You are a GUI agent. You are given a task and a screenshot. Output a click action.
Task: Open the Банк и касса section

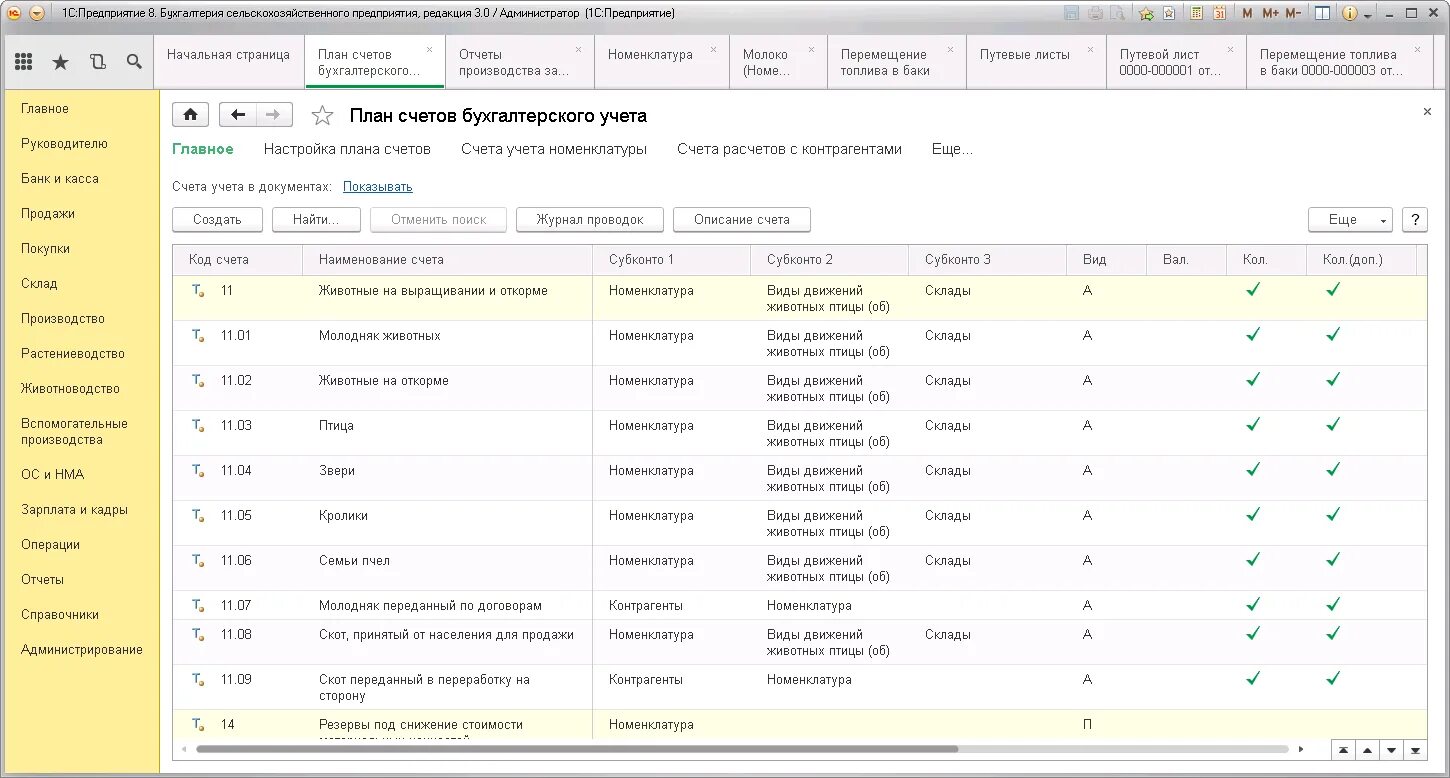pyautogui.click(x=60, y=179)
